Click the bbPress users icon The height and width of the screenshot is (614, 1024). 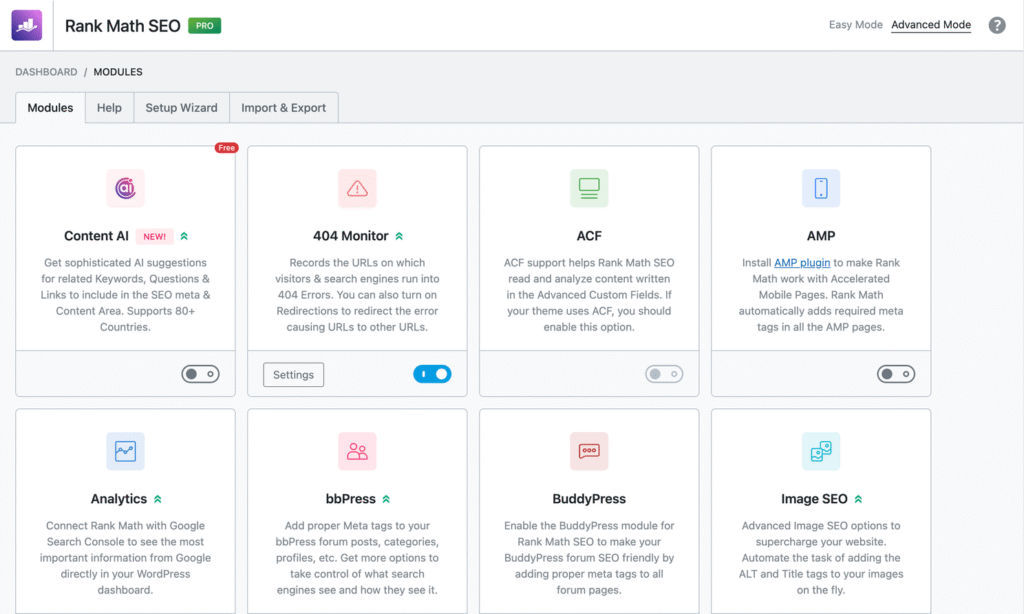click(x=357, y=451)
